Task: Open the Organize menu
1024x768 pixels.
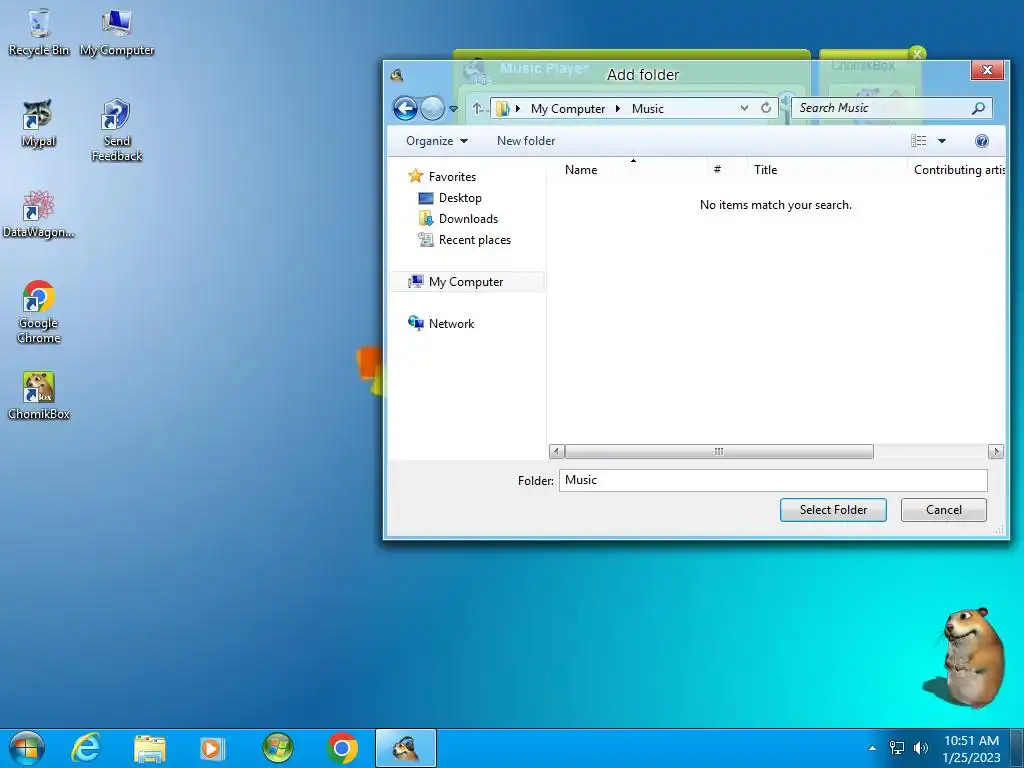Action: [x=436, y=141]
